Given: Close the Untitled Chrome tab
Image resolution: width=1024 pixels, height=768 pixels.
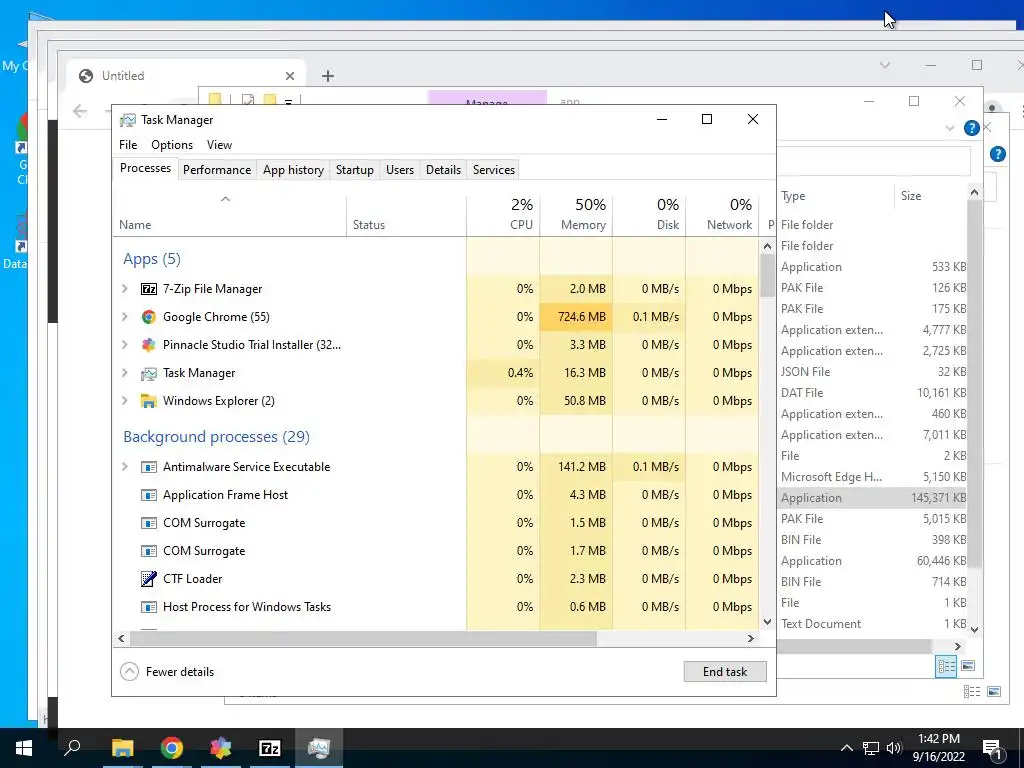Looking at the screenshot, I should pos(290,76).
